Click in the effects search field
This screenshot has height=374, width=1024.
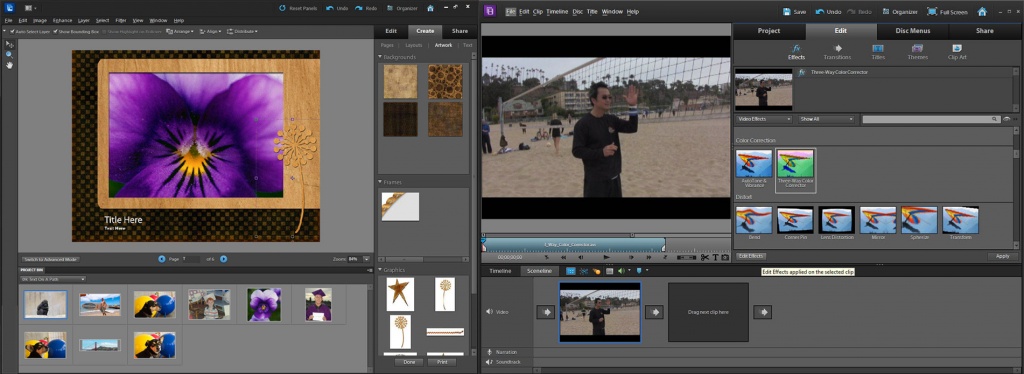pos(931,119)
